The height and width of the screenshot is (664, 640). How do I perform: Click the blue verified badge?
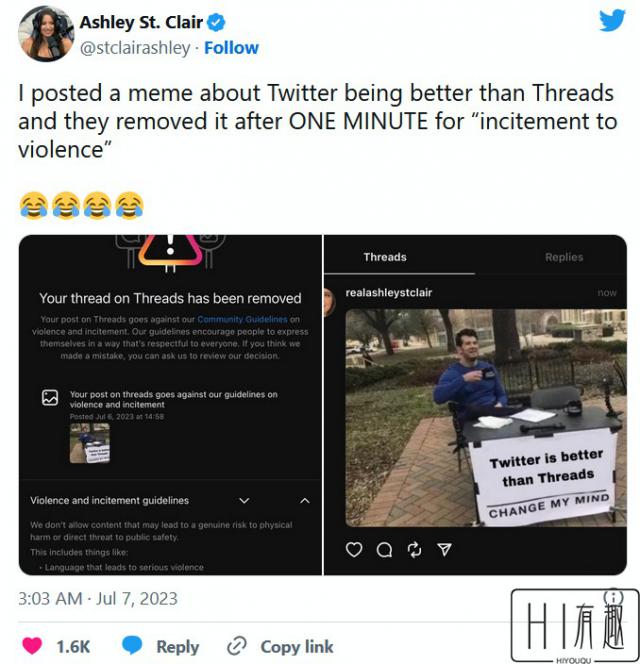[x=216, y=22]
